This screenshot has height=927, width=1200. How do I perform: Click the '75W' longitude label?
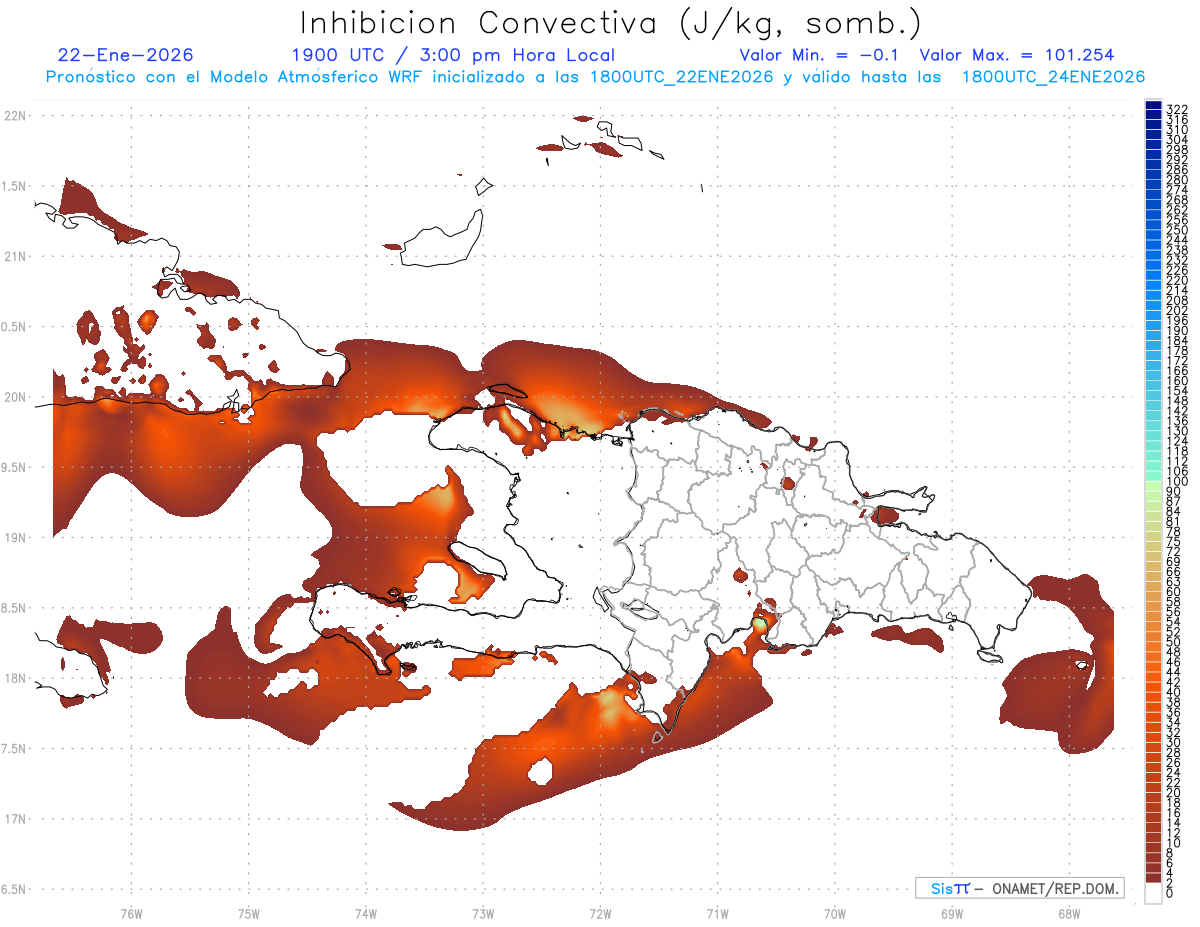248,913
